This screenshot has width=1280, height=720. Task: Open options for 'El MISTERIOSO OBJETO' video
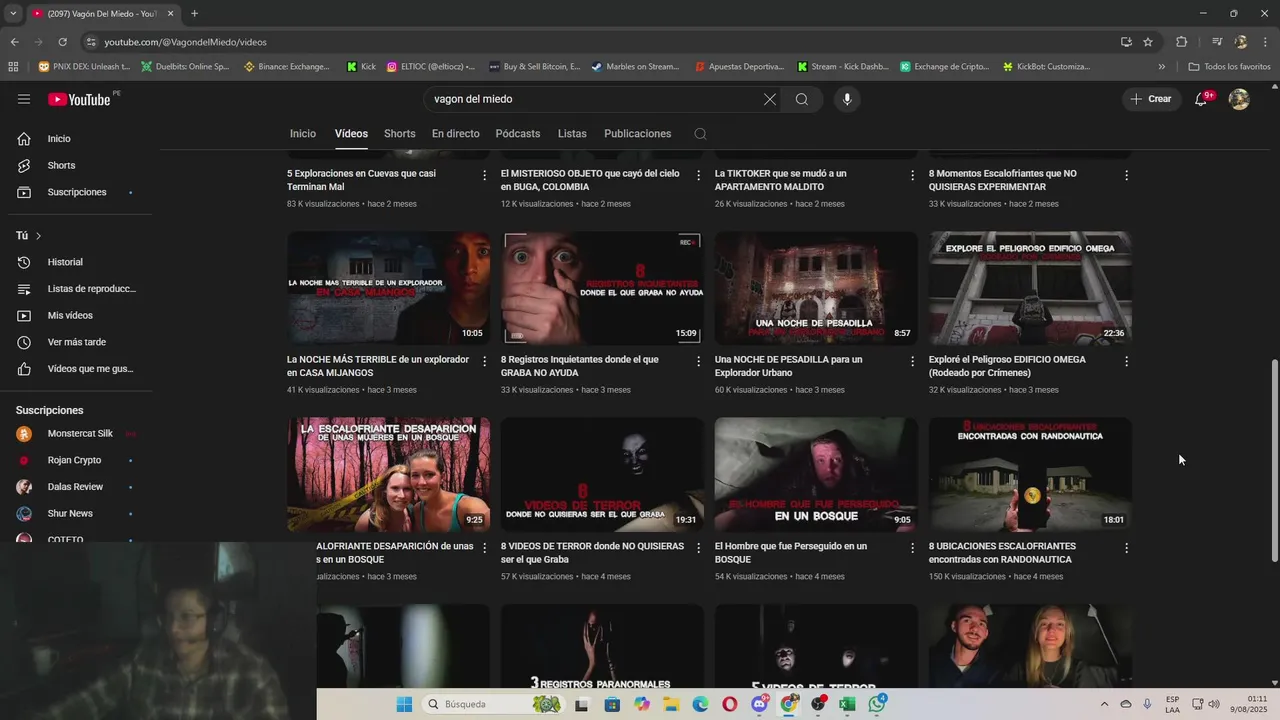pos(699,175)
